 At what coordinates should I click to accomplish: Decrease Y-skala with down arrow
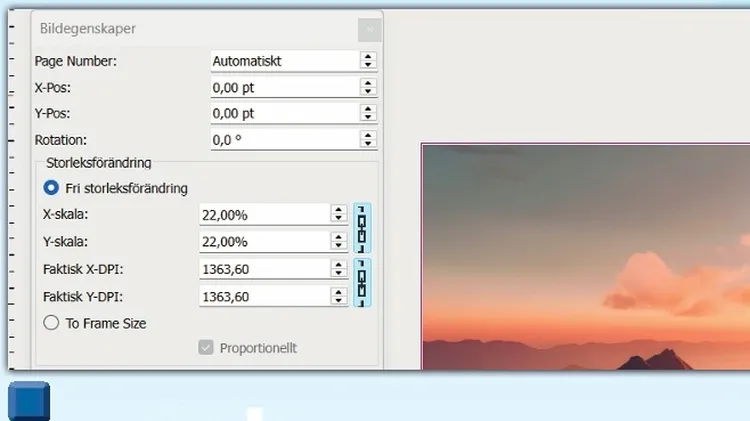click(339, 246)
